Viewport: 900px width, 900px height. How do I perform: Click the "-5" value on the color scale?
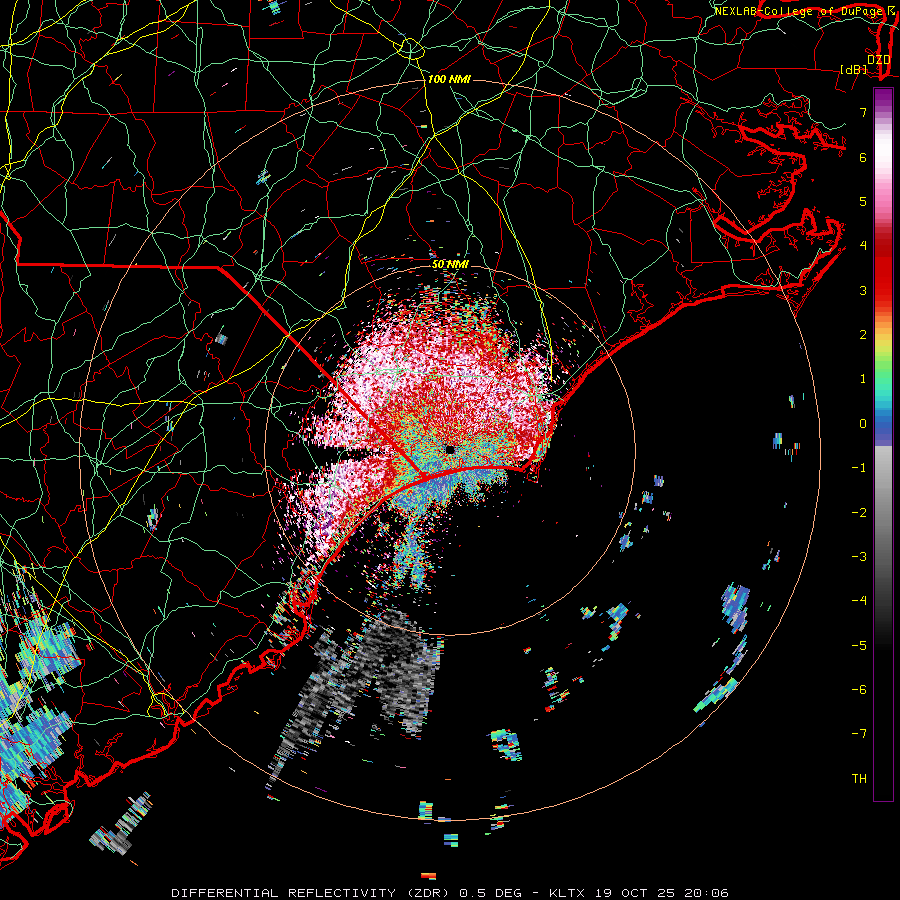[x=859, y=646]
